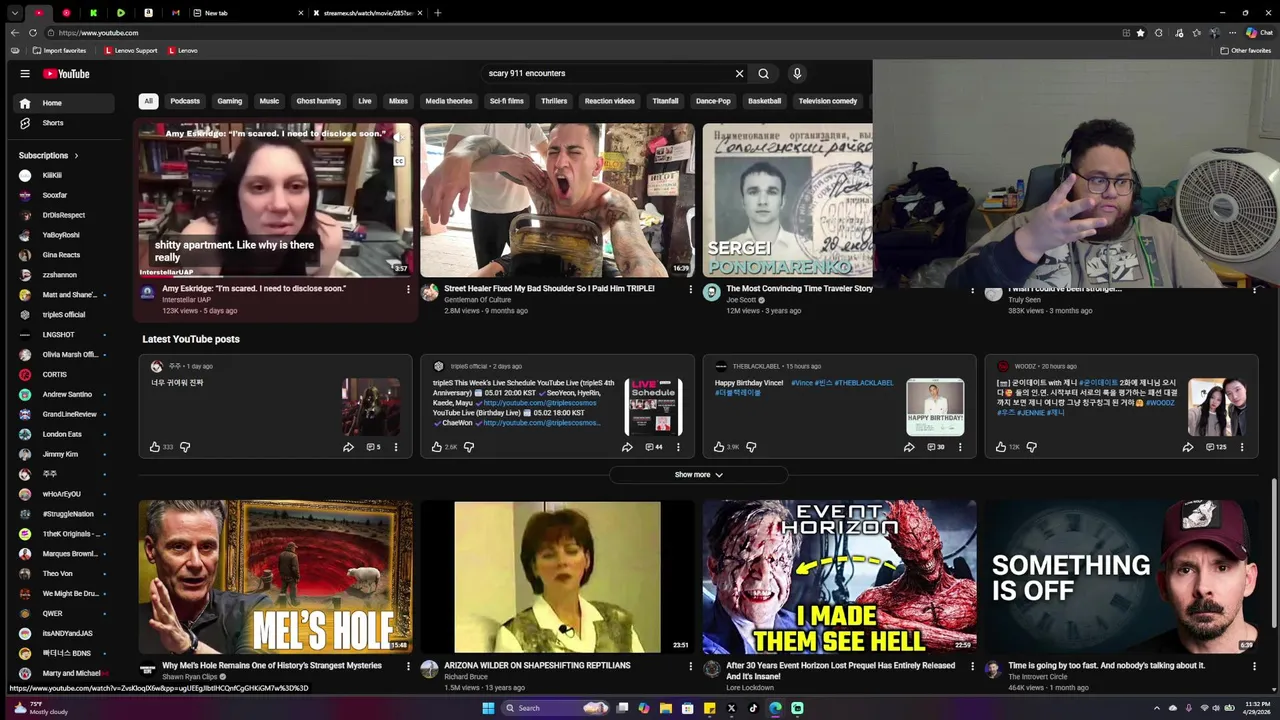This screenshot has width=1280, height=720.
Task: Open a new browser tab
Action: [x=437, y=13]
